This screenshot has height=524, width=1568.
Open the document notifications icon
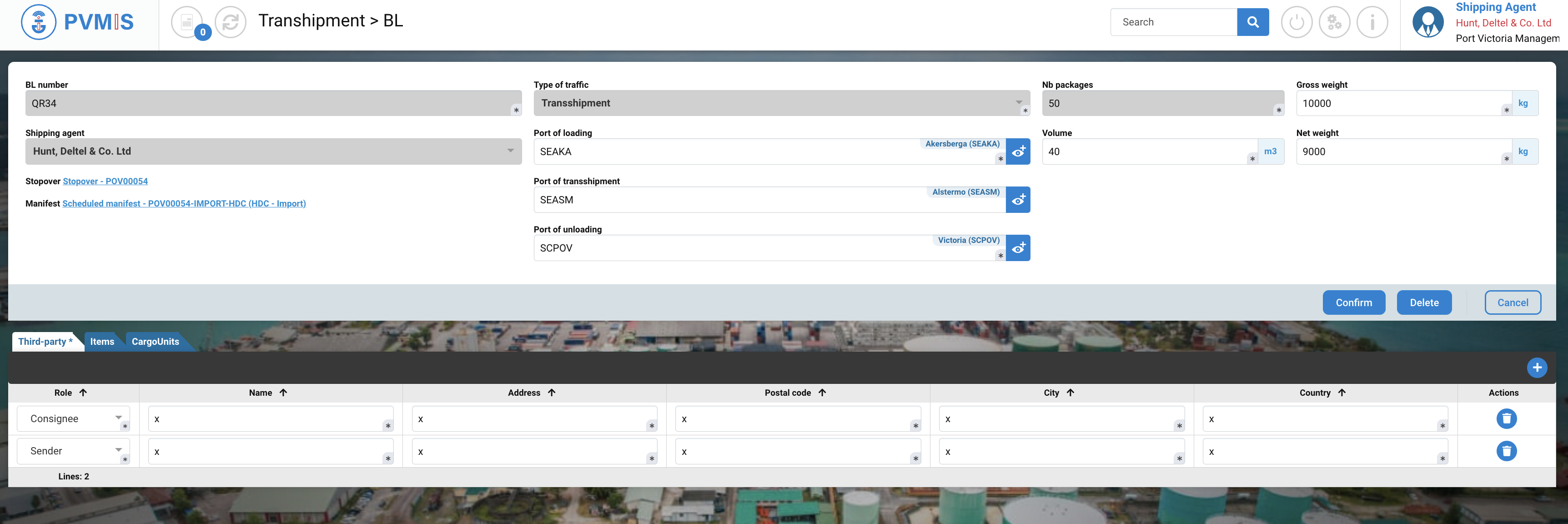(187, 22)
